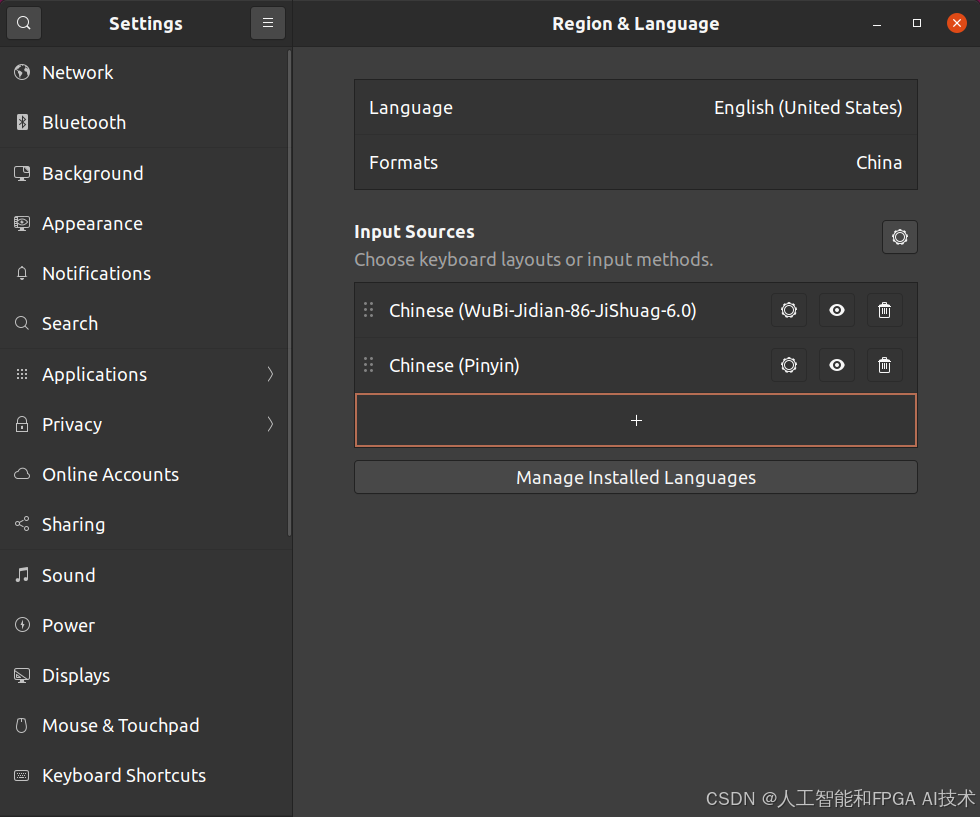Image resolution: width=980 pixels, height=817 pixels.
Task: Click the Network globe icon
Action: (22, 73)
